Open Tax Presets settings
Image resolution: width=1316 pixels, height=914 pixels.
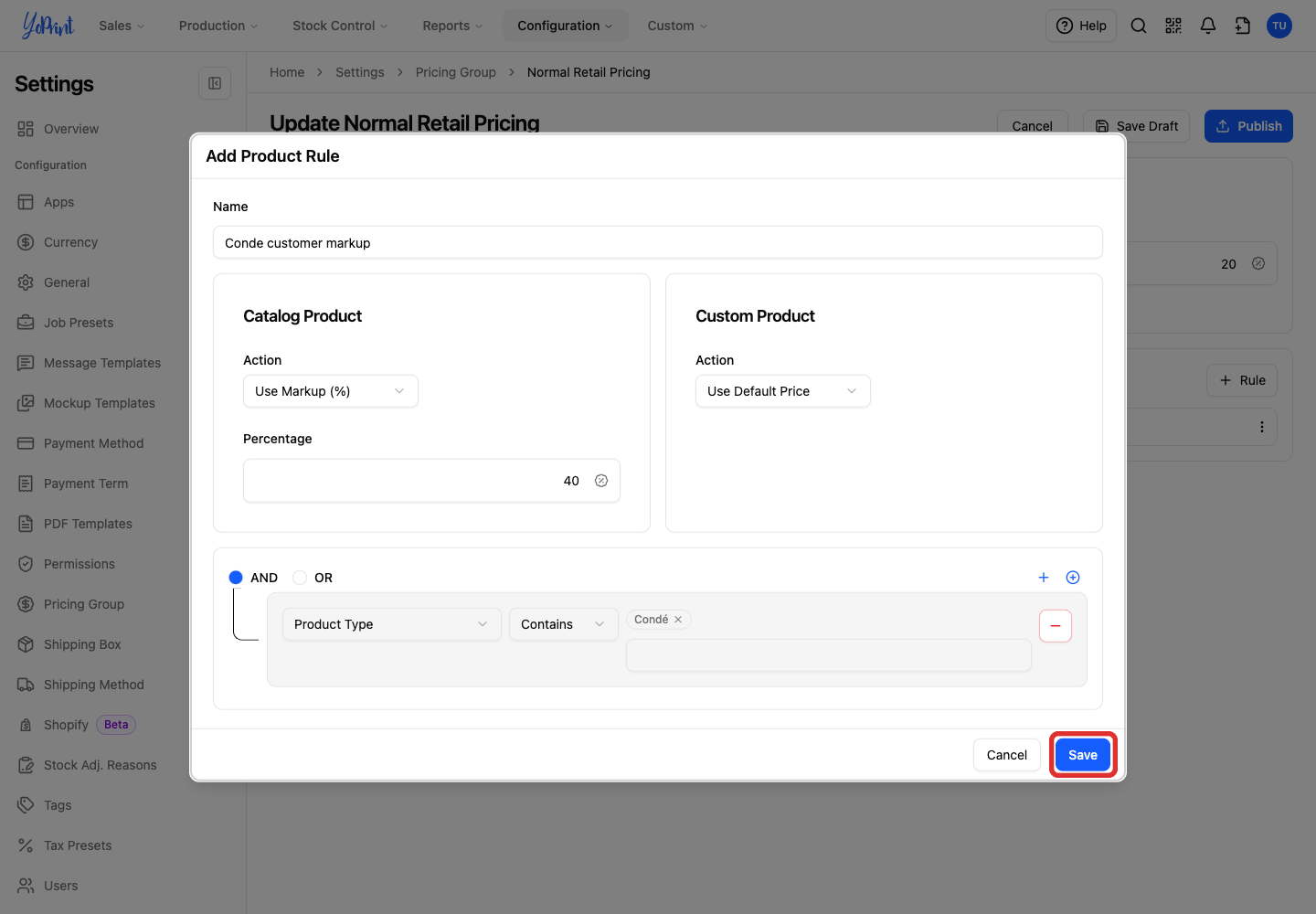click(78, 845)
